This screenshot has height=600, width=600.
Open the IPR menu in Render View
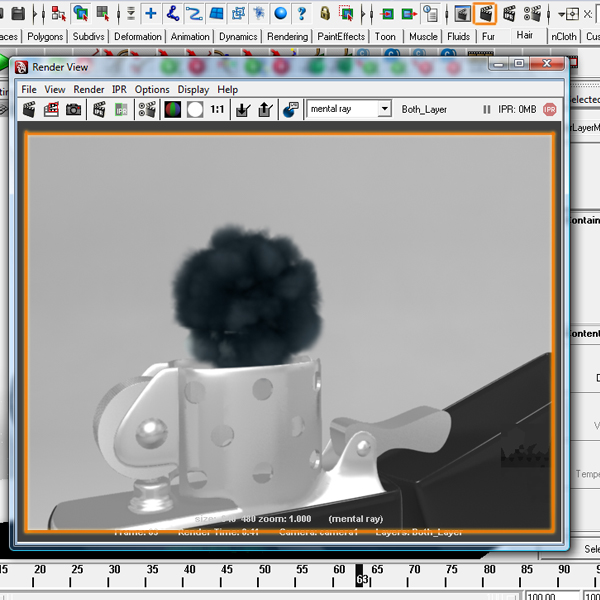pyautogui.click(x=119, y=90)
